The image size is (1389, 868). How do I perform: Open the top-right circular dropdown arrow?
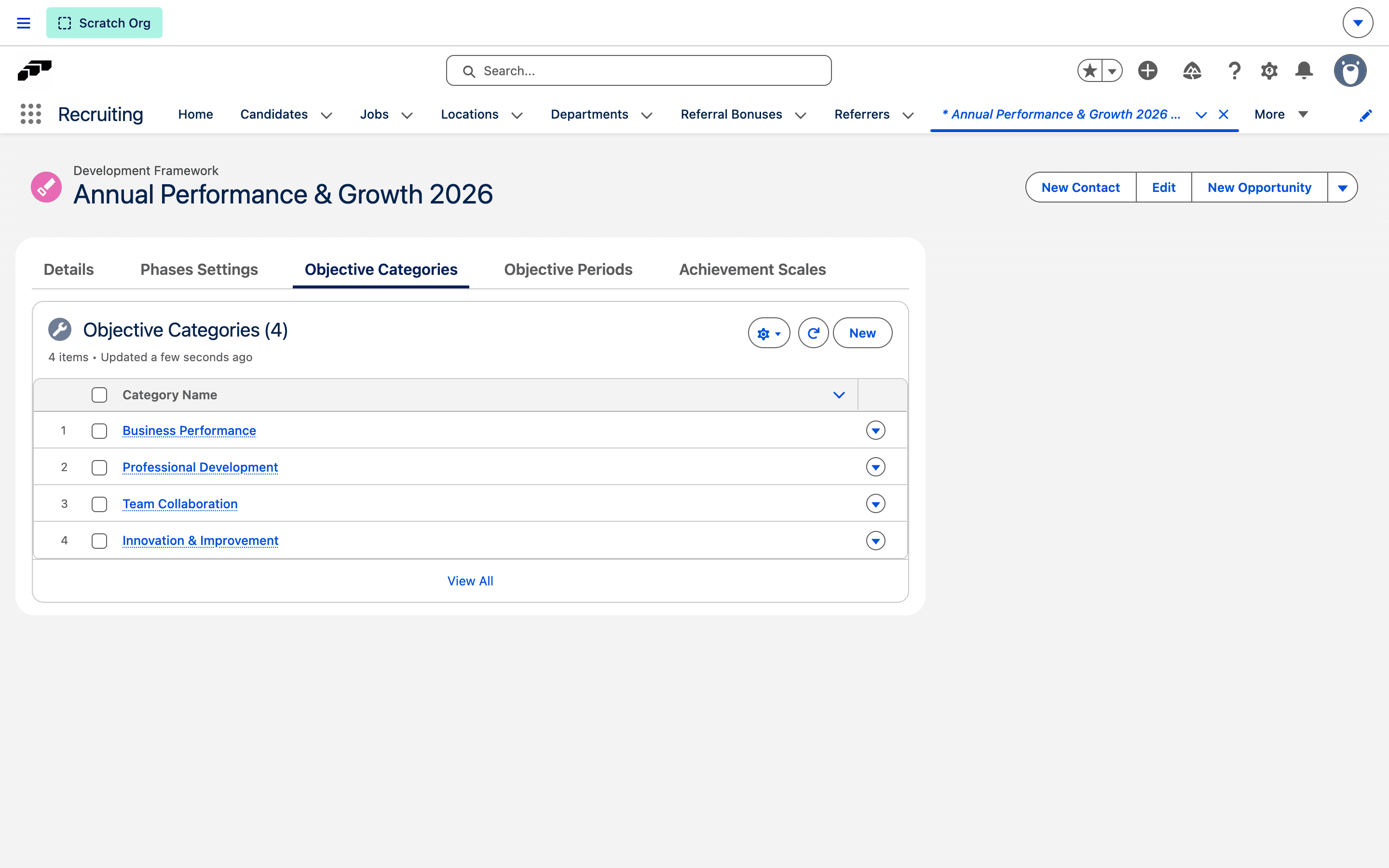tap(1358, 23)
